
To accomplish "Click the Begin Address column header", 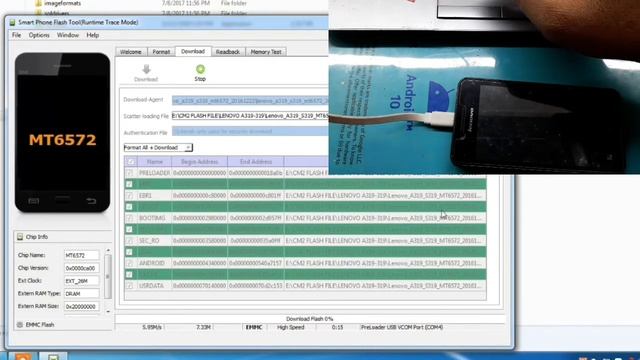I will pyautogui.click(x=200, y=162).
